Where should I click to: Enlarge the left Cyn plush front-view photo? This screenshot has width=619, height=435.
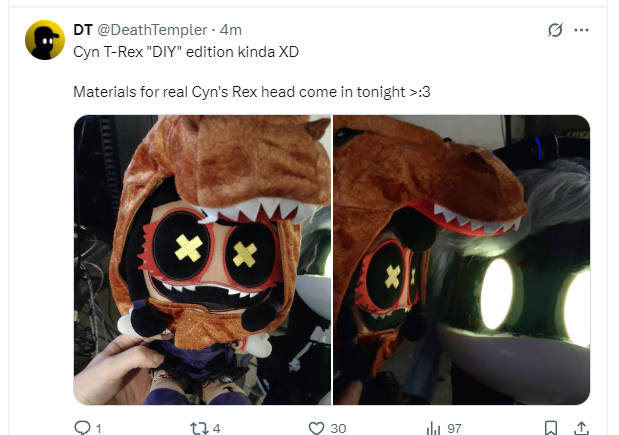tap(203, 260)
